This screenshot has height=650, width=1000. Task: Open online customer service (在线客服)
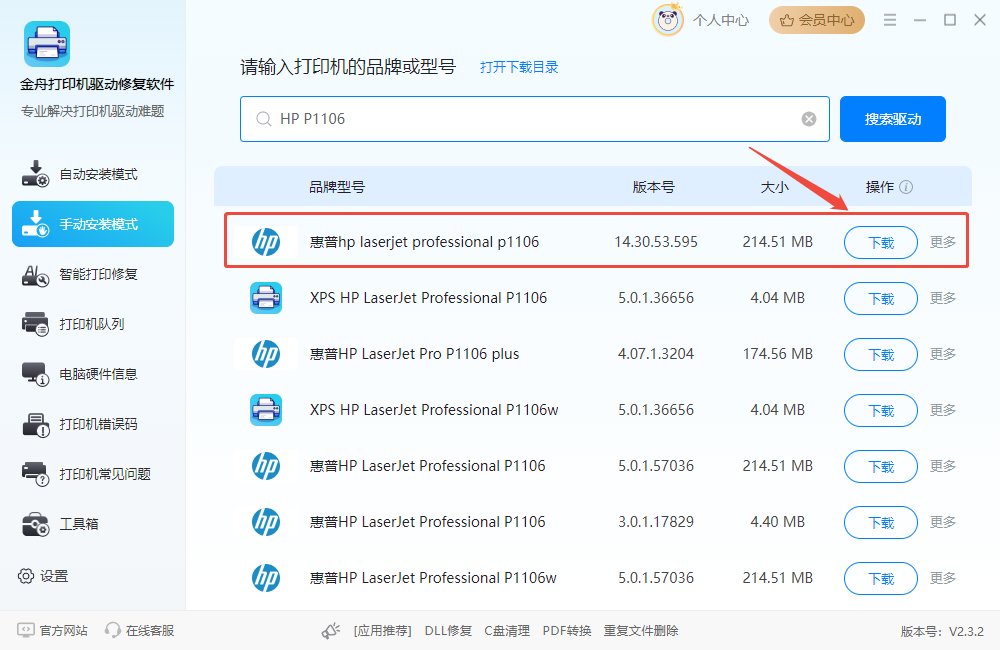pos(140,630)
